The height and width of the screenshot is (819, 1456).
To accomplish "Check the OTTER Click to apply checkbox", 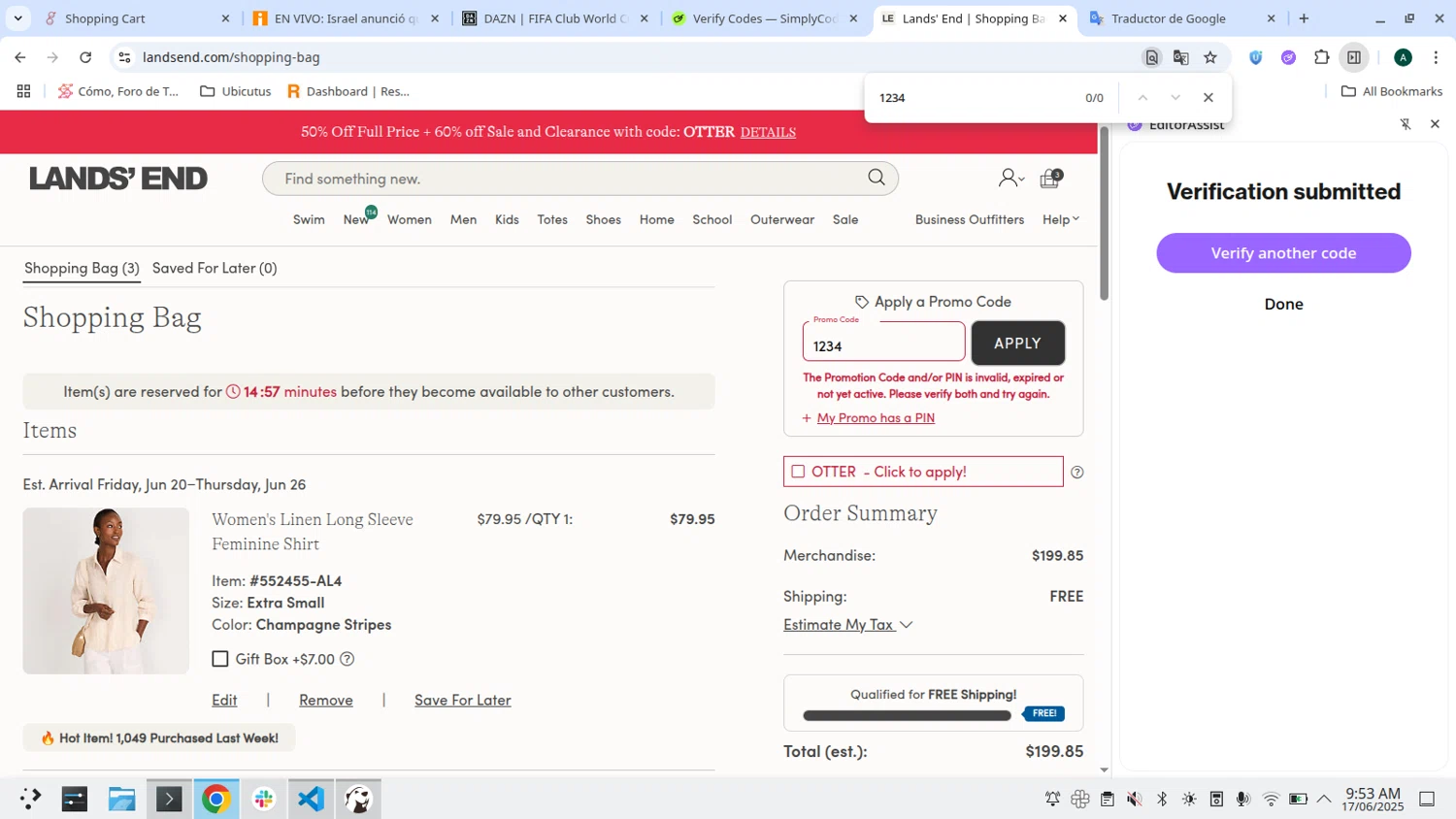I will (798, 472).
